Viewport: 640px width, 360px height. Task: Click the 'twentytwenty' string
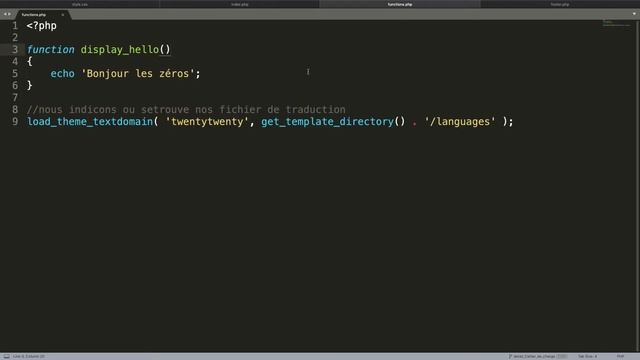tap(207, 122)
